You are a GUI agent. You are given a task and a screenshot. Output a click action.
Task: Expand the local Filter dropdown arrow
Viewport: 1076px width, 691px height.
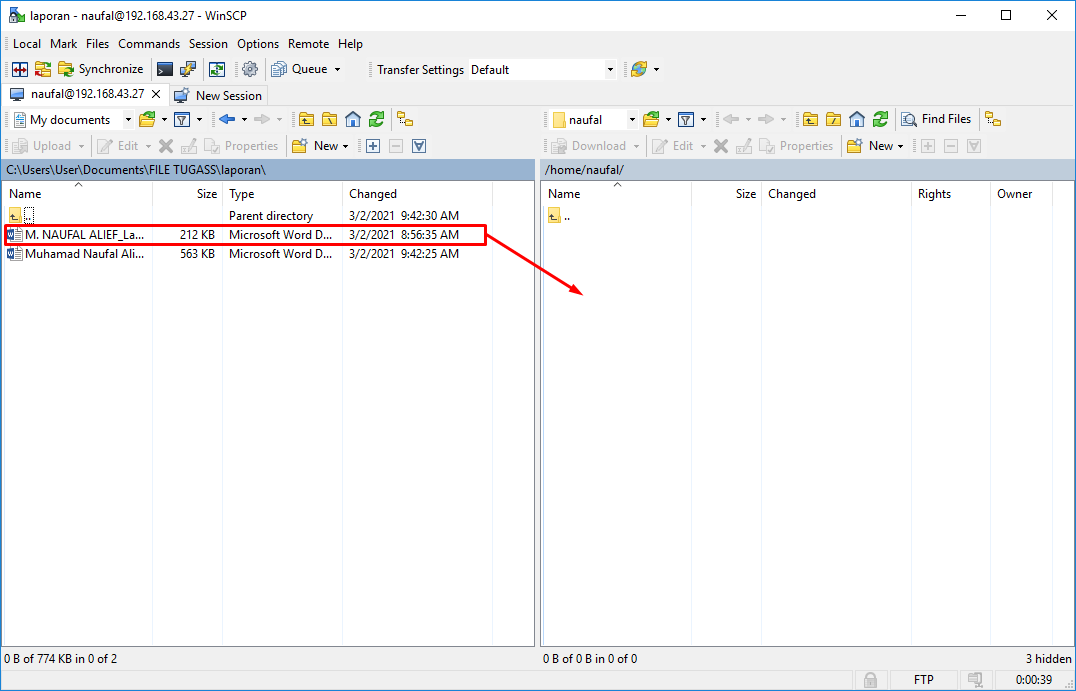199,119
